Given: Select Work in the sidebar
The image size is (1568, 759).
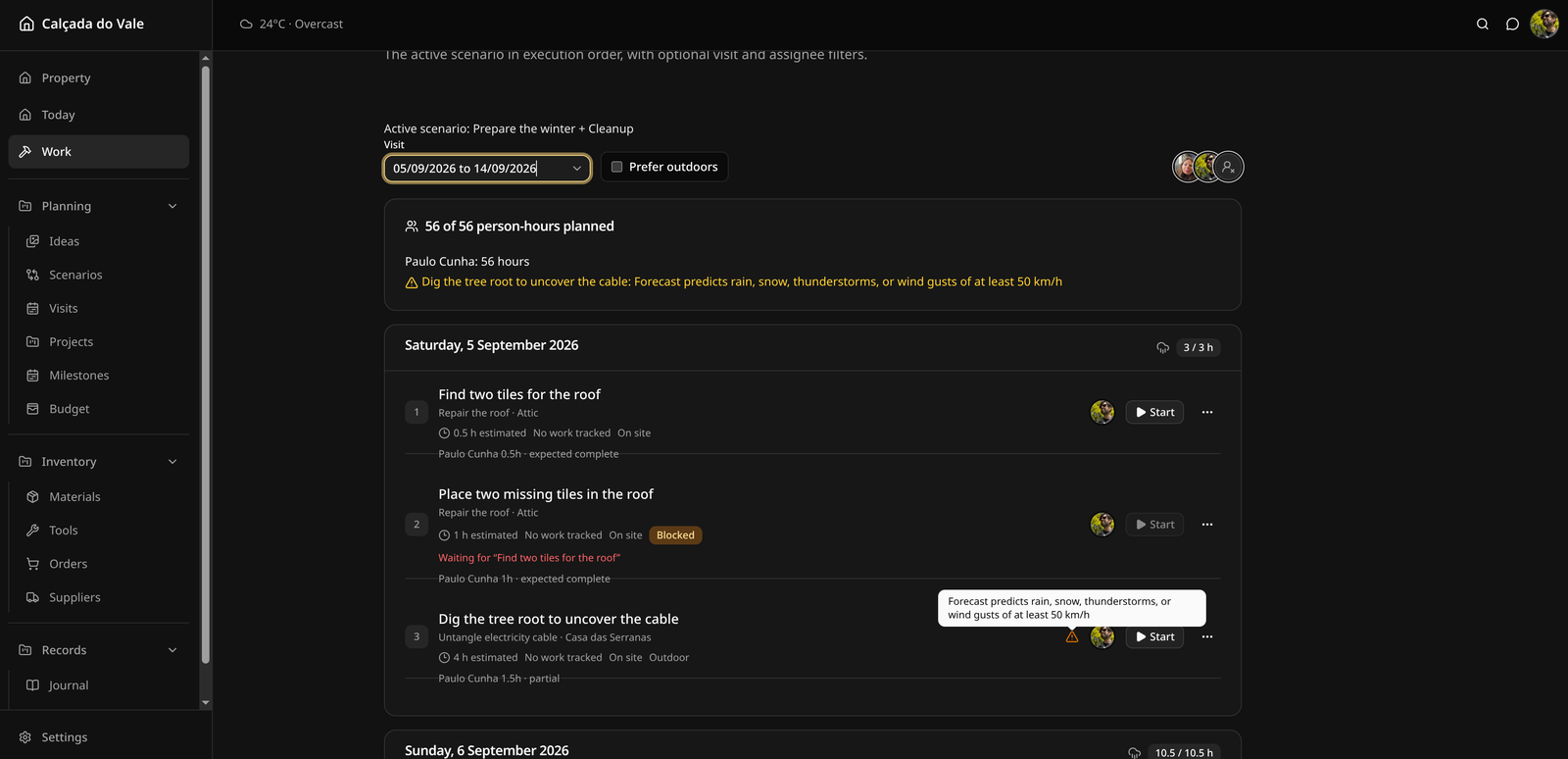Looking at the screenshot, I should [x=98, y=152].
